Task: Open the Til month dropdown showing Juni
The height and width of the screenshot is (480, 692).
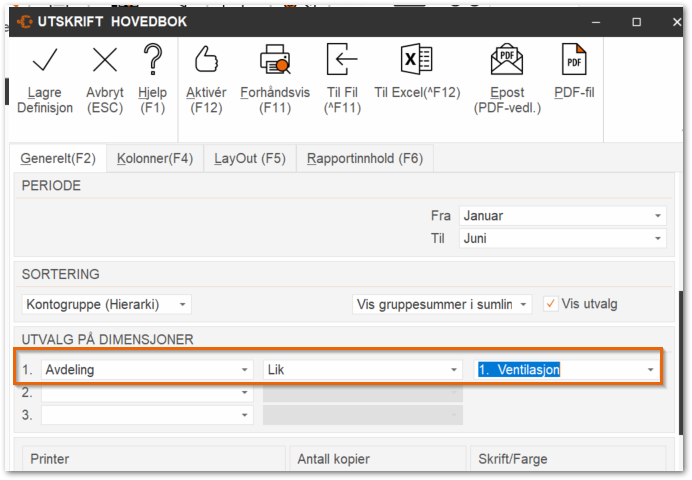Action: pos(563,238)
